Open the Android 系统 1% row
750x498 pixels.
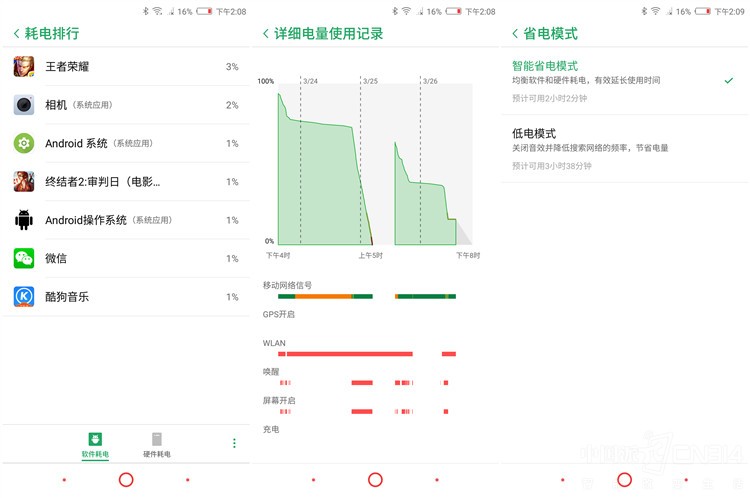click(126, 143)
